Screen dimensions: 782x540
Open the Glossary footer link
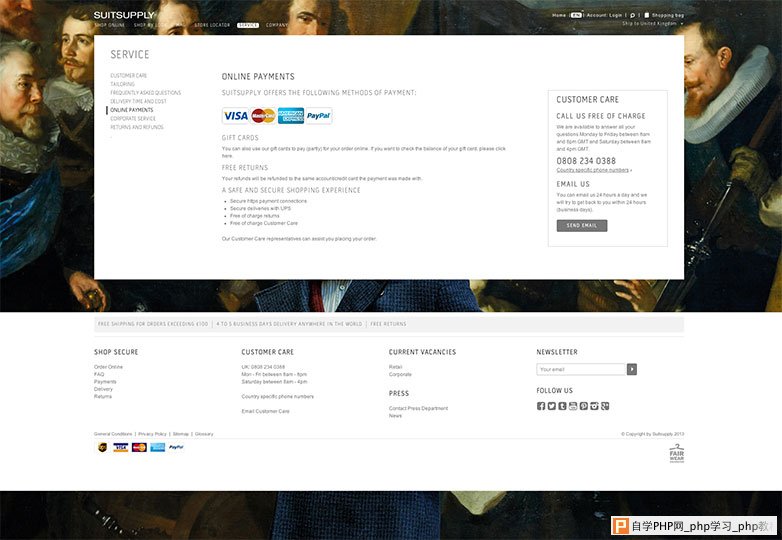[x=203, y=434]
